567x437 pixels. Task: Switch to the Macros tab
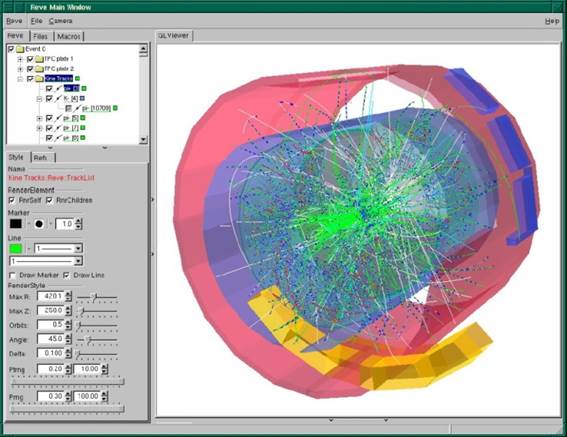click(x=69, y=36)
